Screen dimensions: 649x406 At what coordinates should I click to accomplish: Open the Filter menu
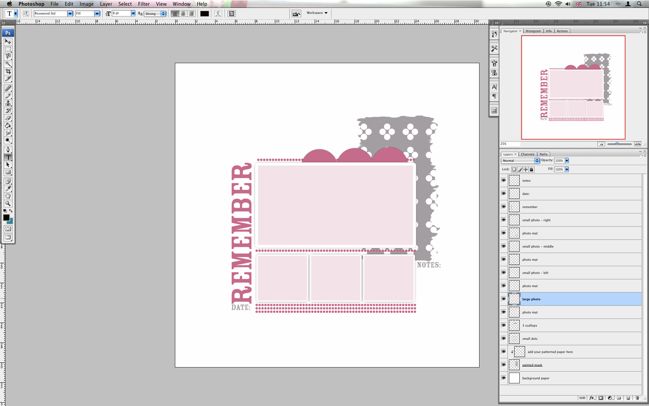coord(144,4)
